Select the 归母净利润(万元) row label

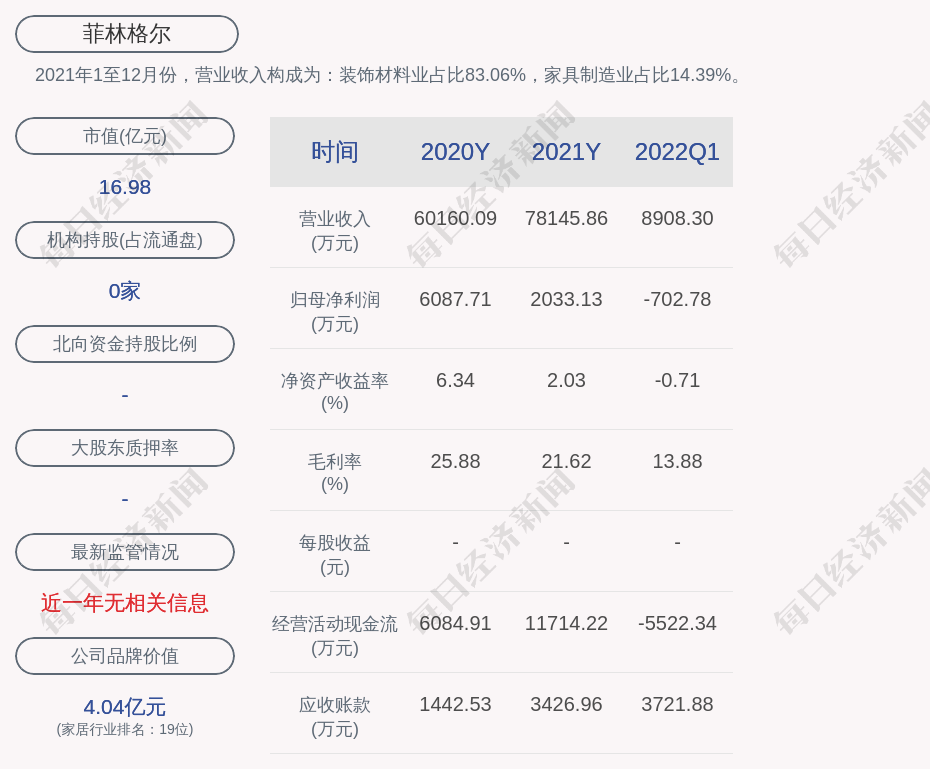tap(335, 311)
